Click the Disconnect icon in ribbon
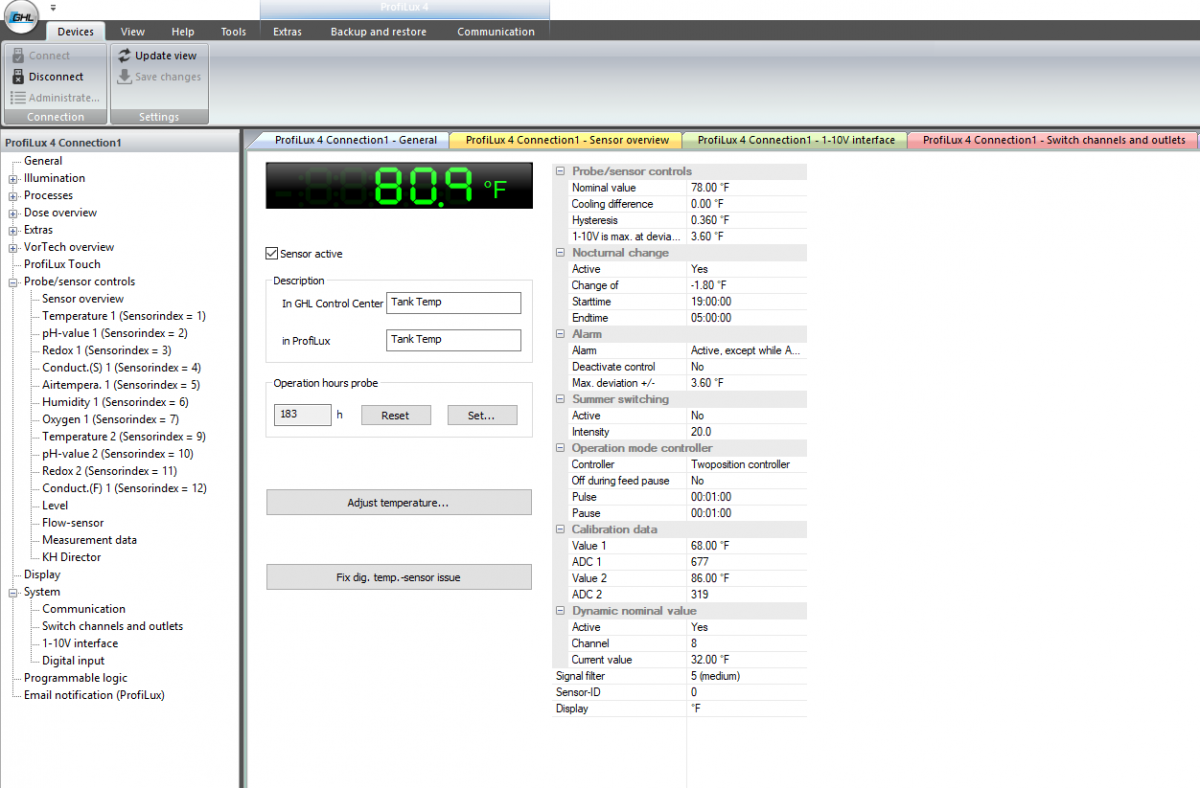This screenshot has height=788, width=1200. pyautogui.click(x=18, y=77)
